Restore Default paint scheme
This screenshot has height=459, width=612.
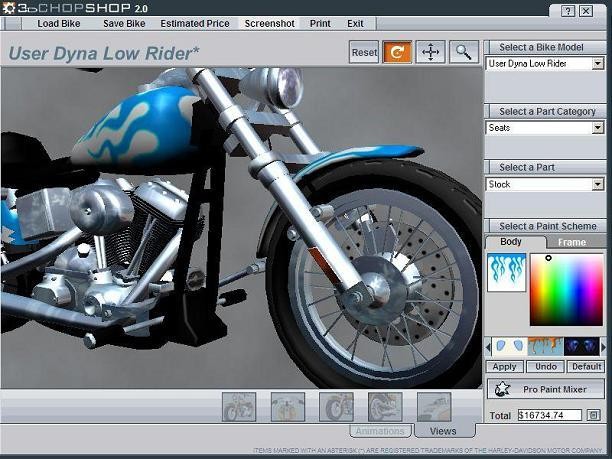point(586,367)
